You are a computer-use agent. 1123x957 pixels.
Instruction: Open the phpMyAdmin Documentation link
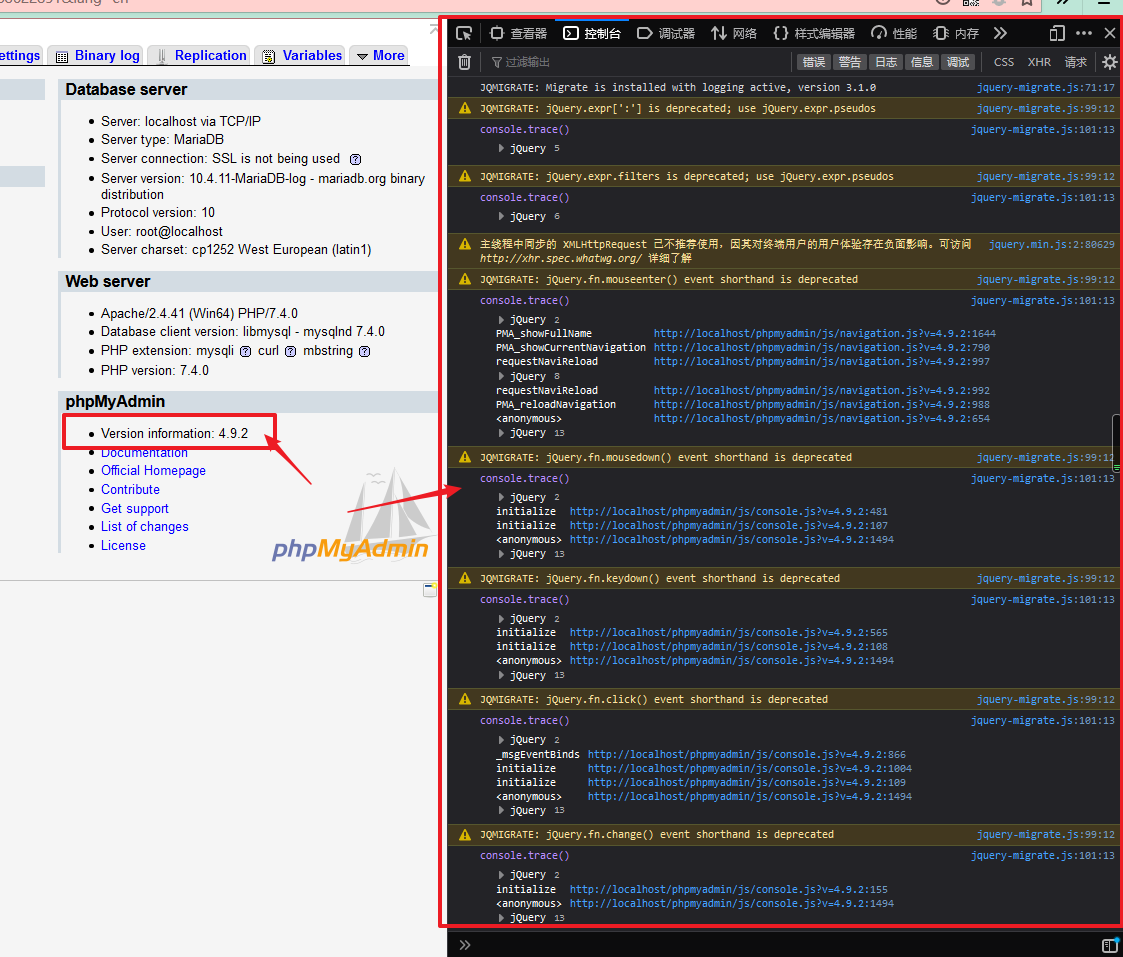(x=144, y=451)
